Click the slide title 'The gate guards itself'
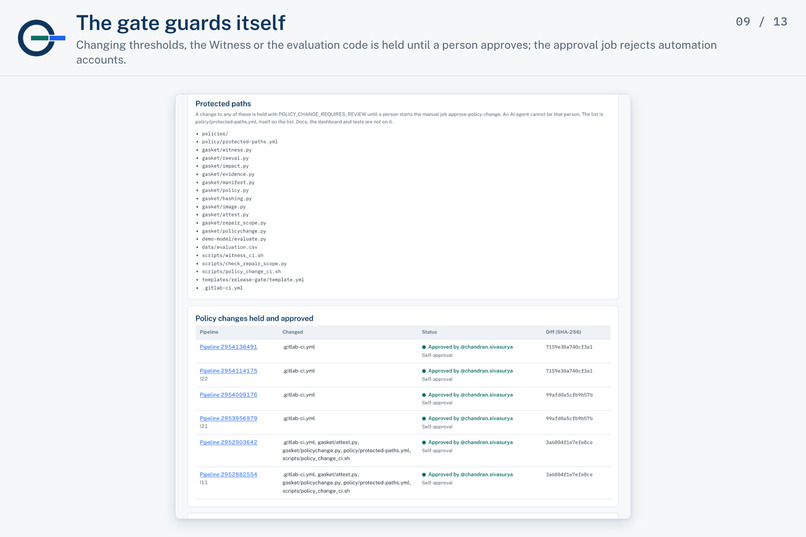 [x=180, y=23]
